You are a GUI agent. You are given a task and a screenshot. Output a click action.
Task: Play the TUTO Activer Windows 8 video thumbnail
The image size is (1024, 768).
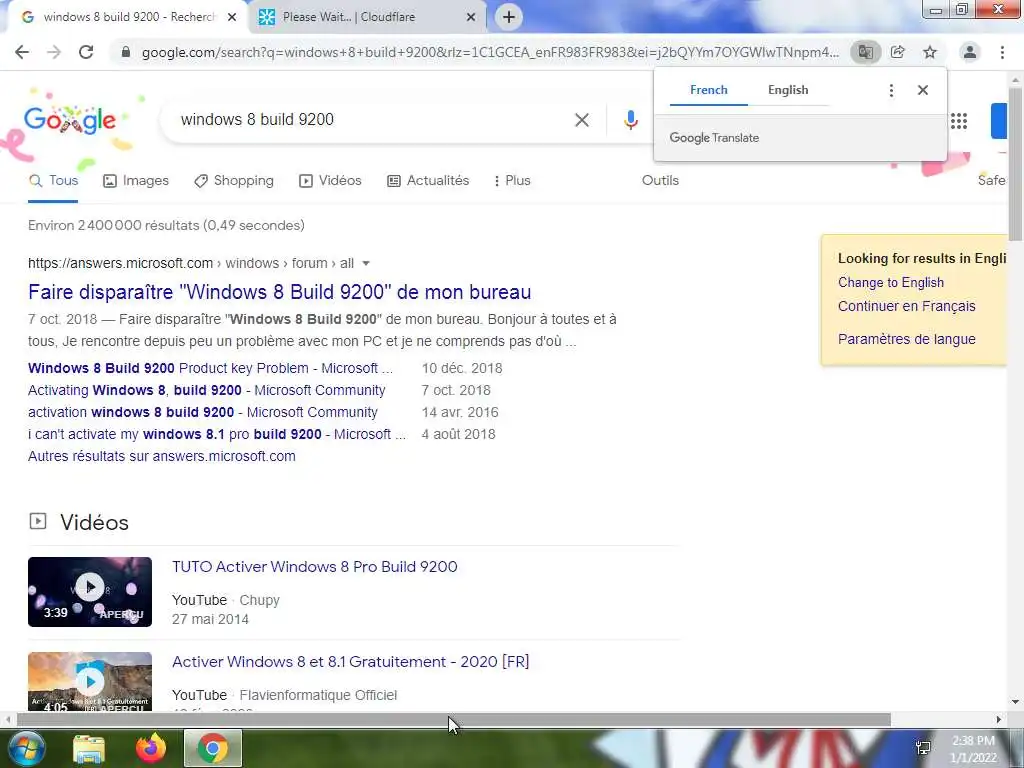(x=90, y=592)
